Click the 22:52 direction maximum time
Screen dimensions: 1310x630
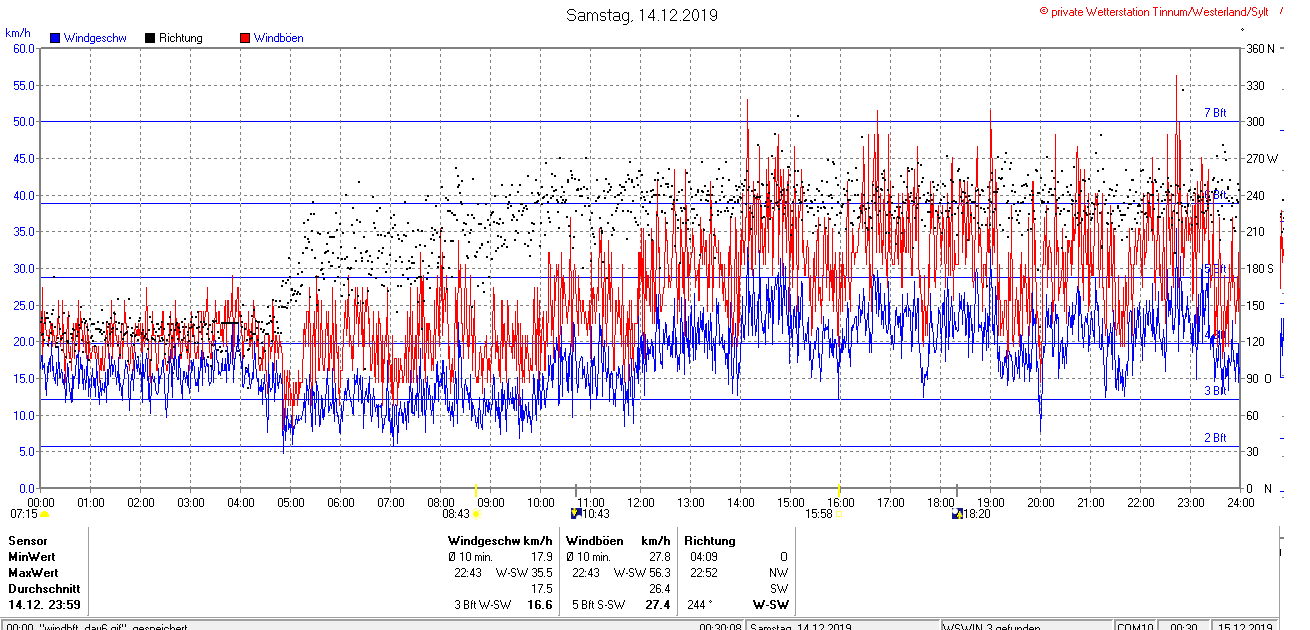(x=704, y=573)
